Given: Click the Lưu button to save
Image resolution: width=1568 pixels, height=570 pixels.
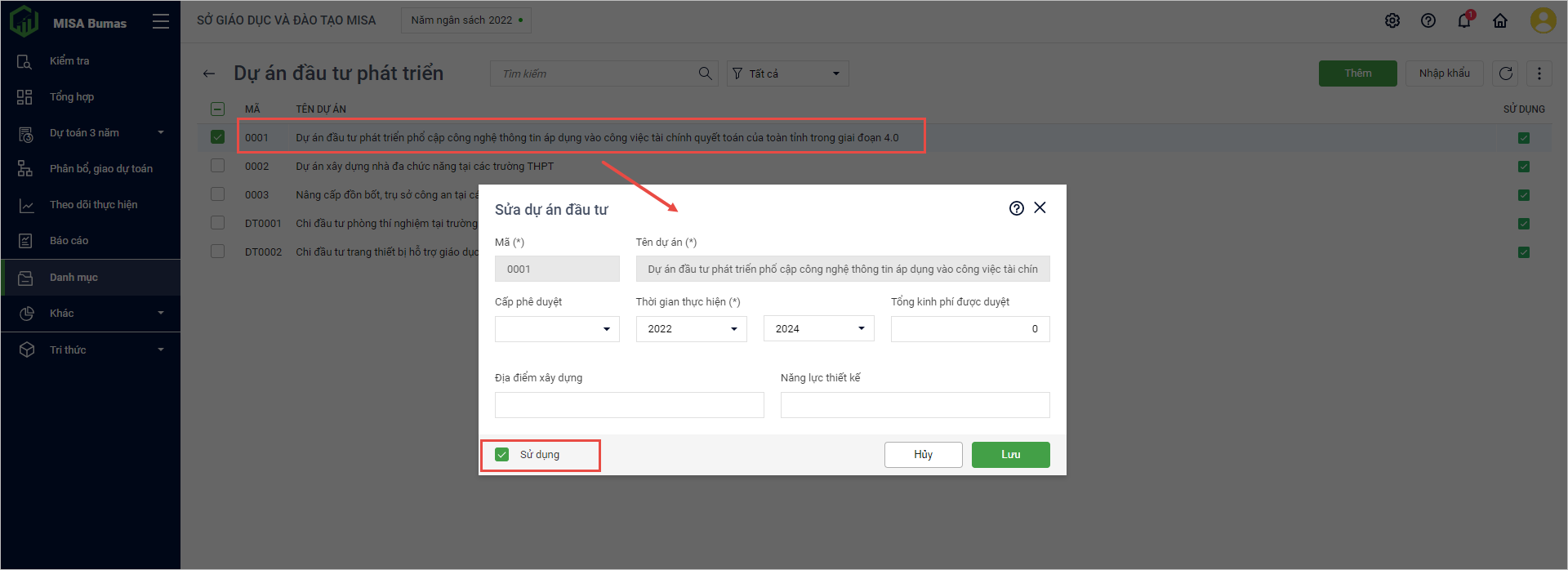Looking at the screenshot, I should [x=1010, y=455].
